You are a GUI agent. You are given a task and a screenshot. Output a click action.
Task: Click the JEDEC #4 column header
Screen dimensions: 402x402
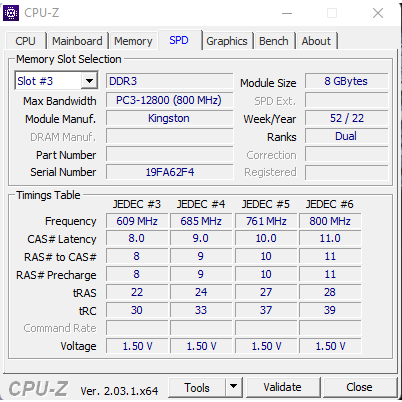point(201,204)
